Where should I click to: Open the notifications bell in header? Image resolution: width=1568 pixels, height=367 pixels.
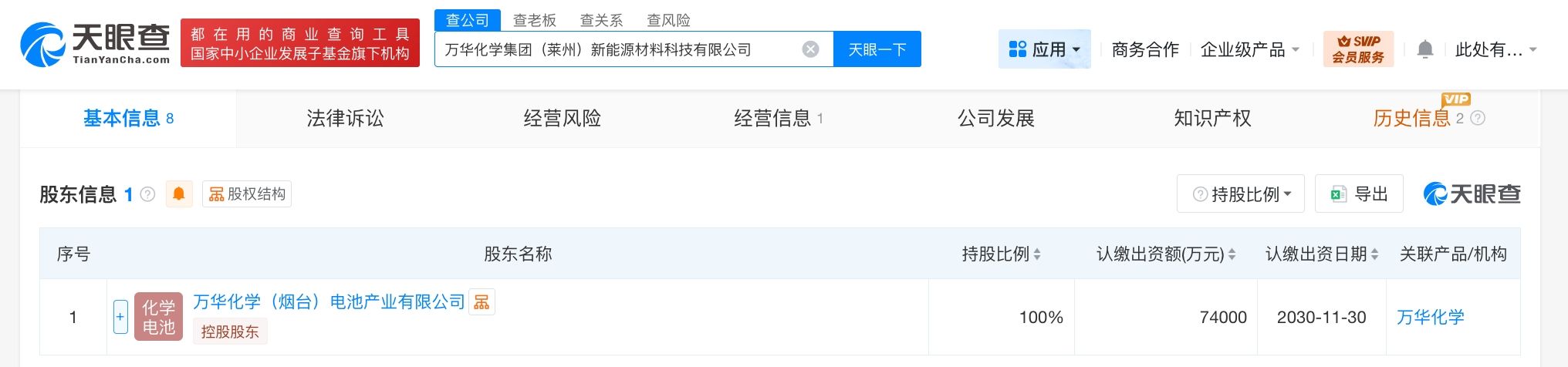1425,50
